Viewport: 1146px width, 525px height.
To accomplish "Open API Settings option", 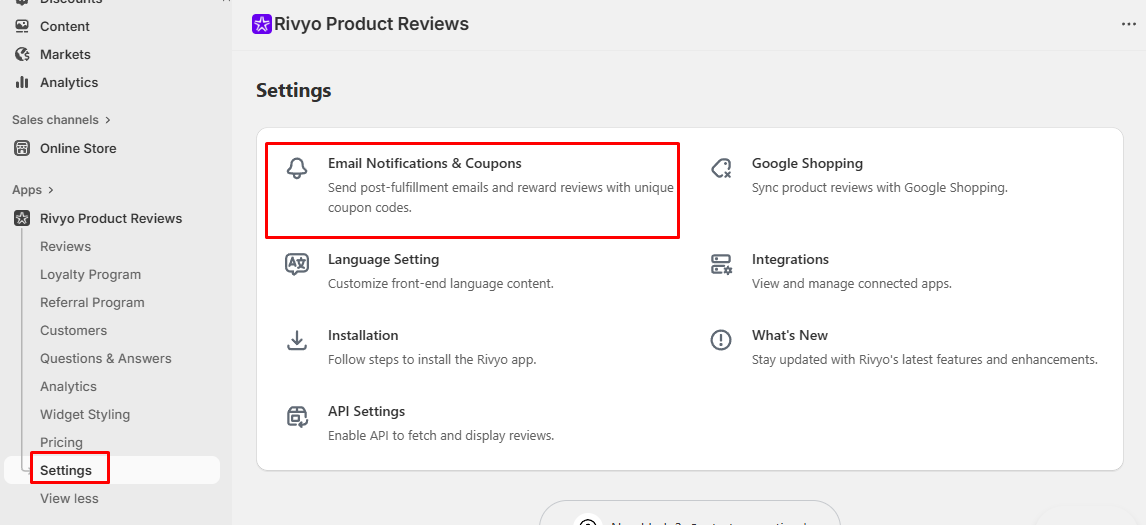I will pos(366,412).
